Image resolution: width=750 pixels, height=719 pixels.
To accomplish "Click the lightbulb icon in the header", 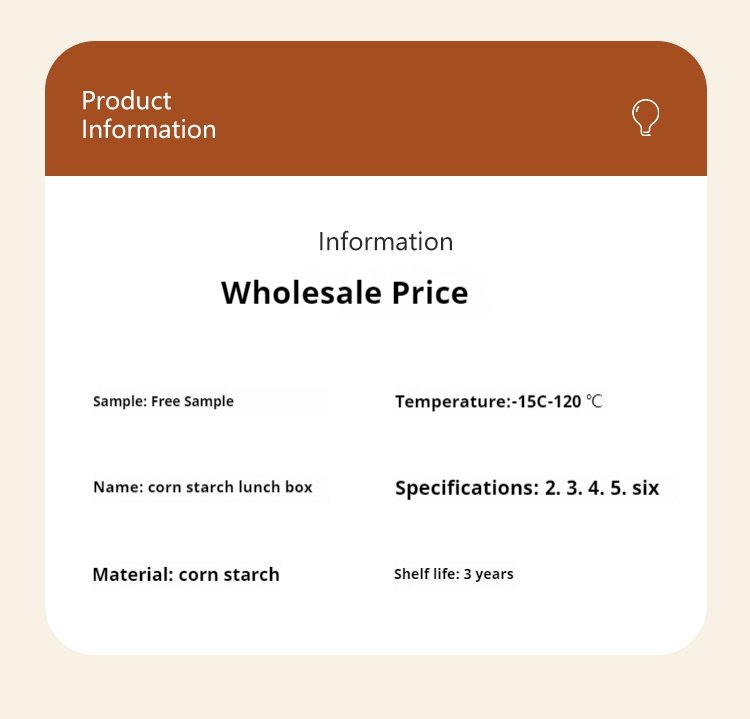I will point(646,117).
